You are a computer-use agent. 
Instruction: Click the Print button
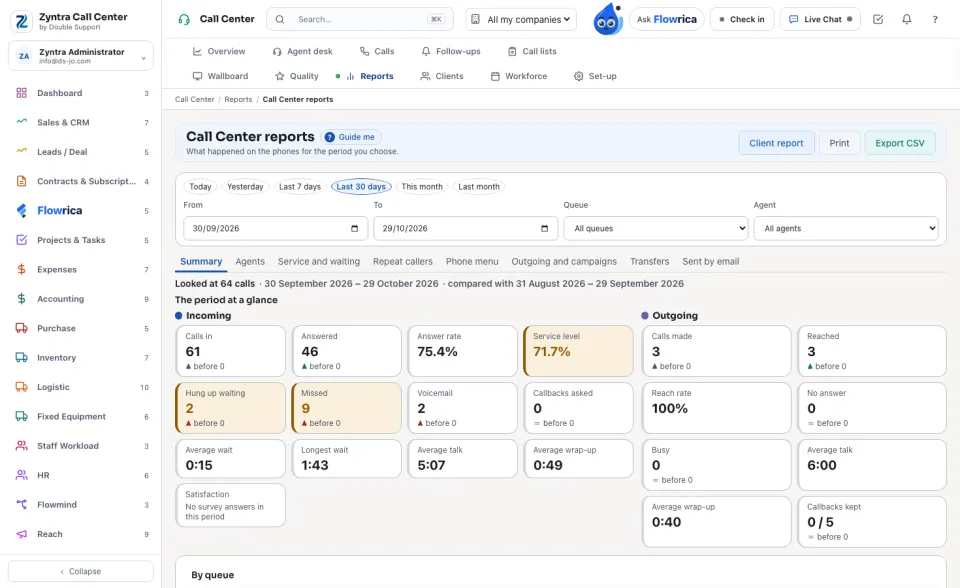tap(839, 143)
